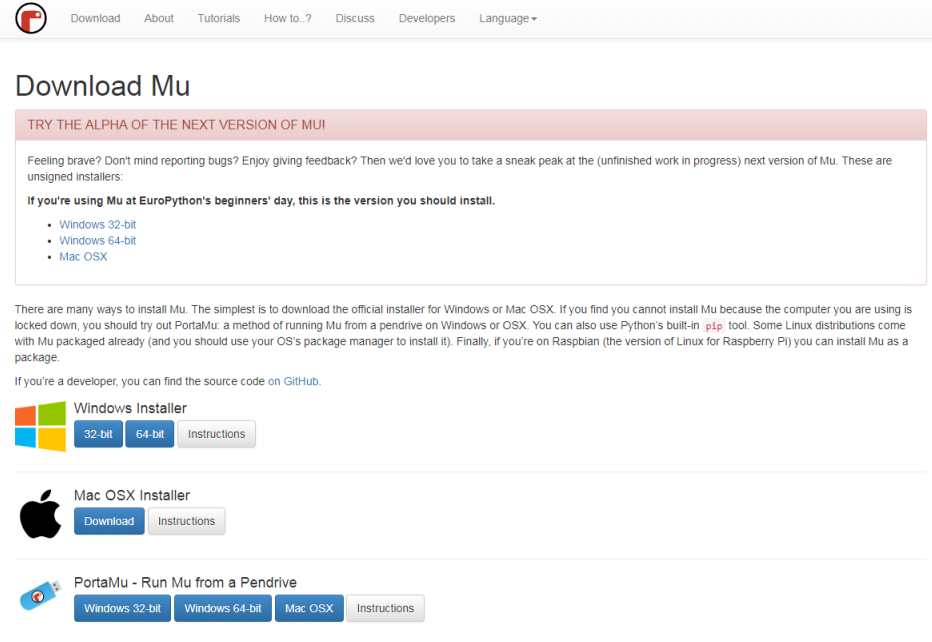Open Mac OSX Installer Instructions
932x642 pixels.
(187, 521)
